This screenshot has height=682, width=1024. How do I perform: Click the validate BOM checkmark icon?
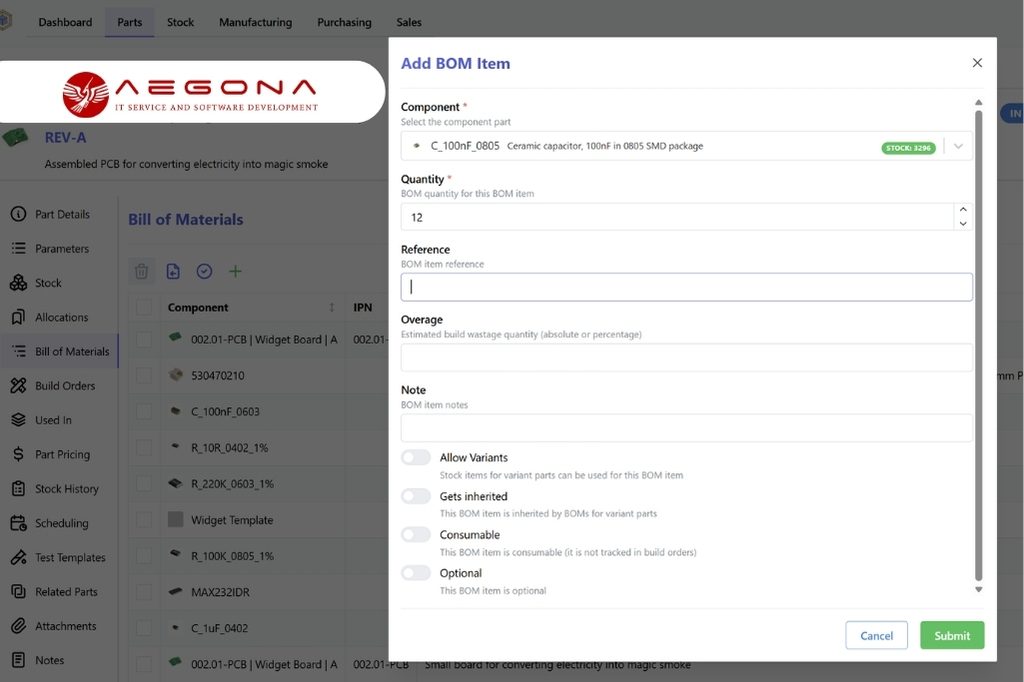[204, 271]
